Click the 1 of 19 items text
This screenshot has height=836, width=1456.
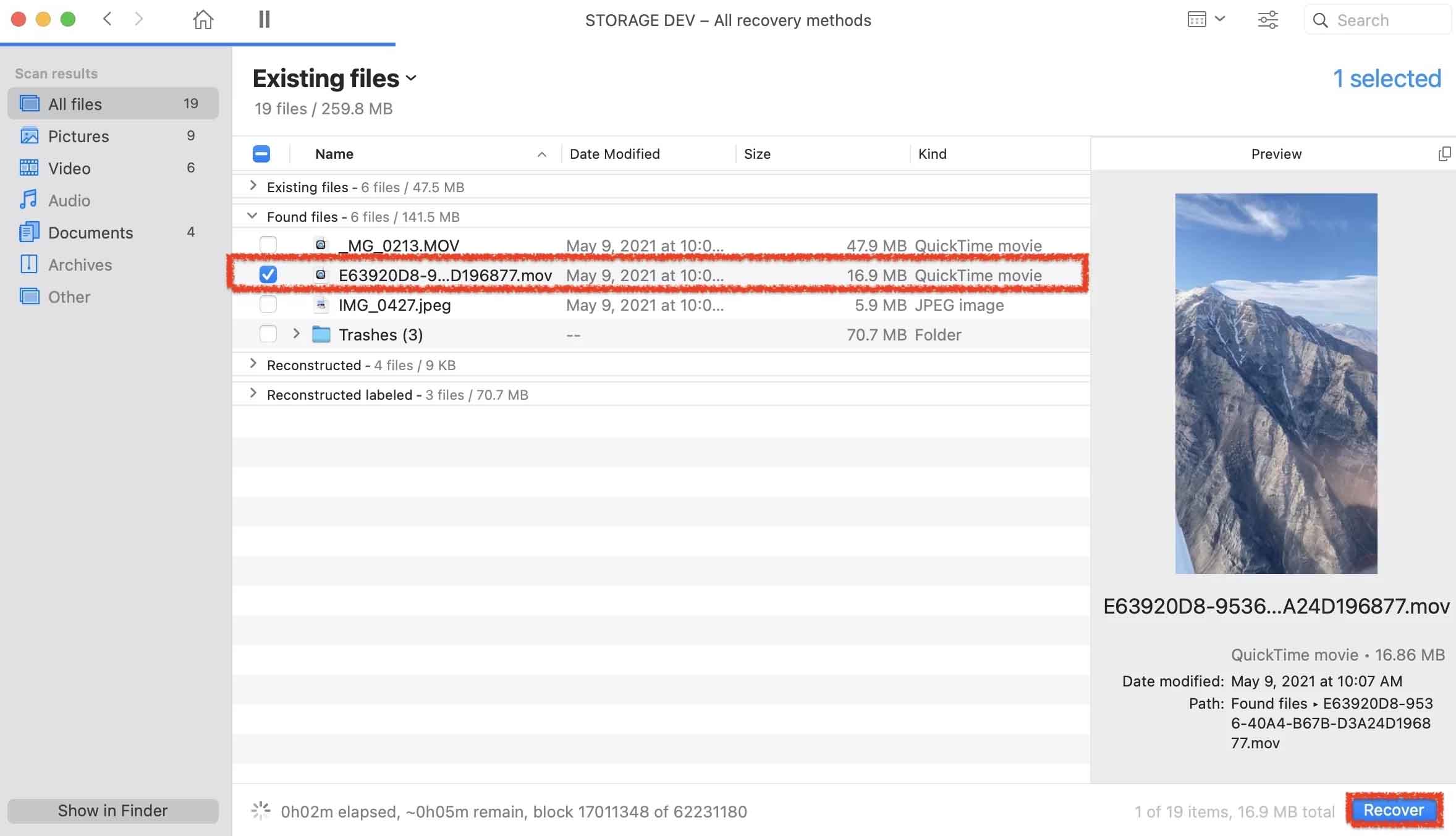tap(1234, 811)
